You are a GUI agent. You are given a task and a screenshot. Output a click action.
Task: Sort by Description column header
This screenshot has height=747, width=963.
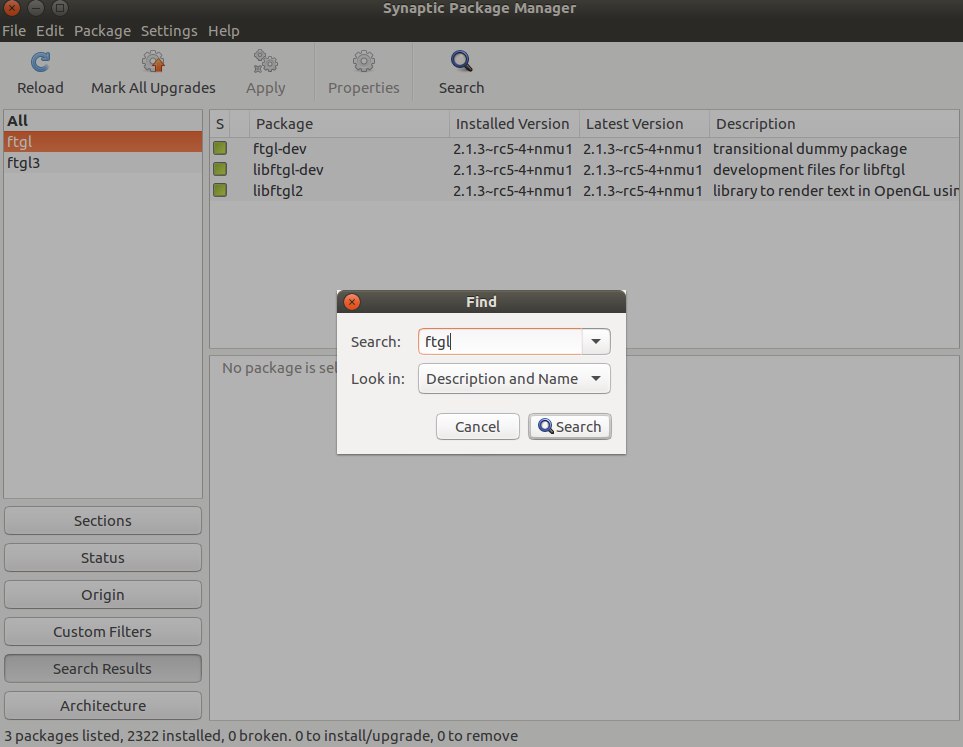(x=834, y=123)
